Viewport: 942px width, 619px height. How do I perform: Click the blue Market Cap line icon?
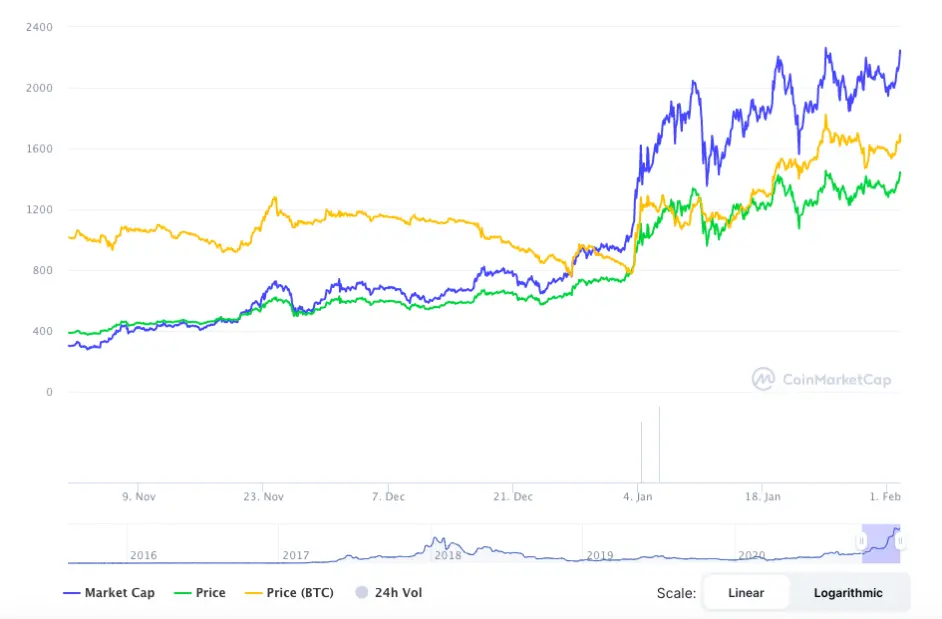[x=71, y=593]
